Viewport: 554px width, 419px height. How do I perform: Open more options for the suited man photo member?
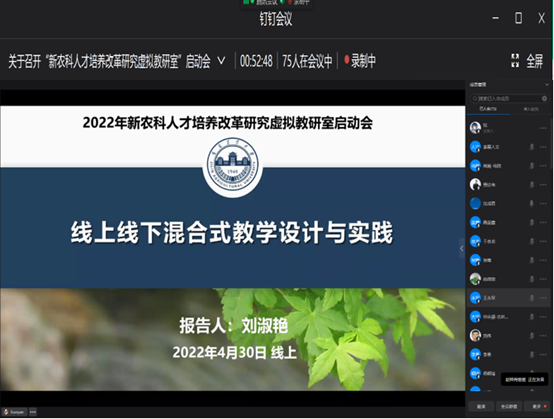point(543,184)
